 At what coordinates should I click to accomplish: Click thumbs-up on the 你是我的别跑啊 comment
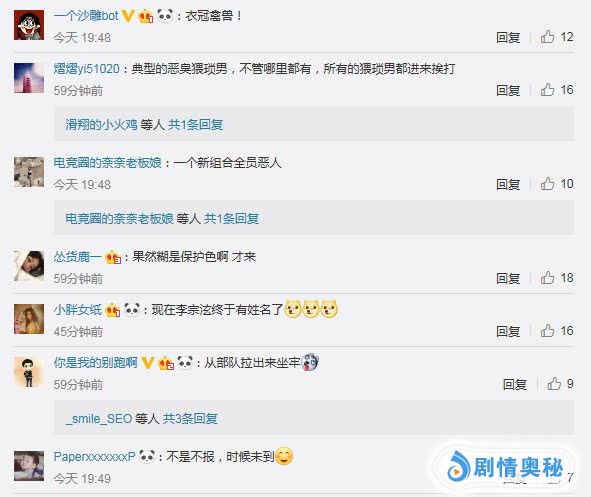pos(554,384)
